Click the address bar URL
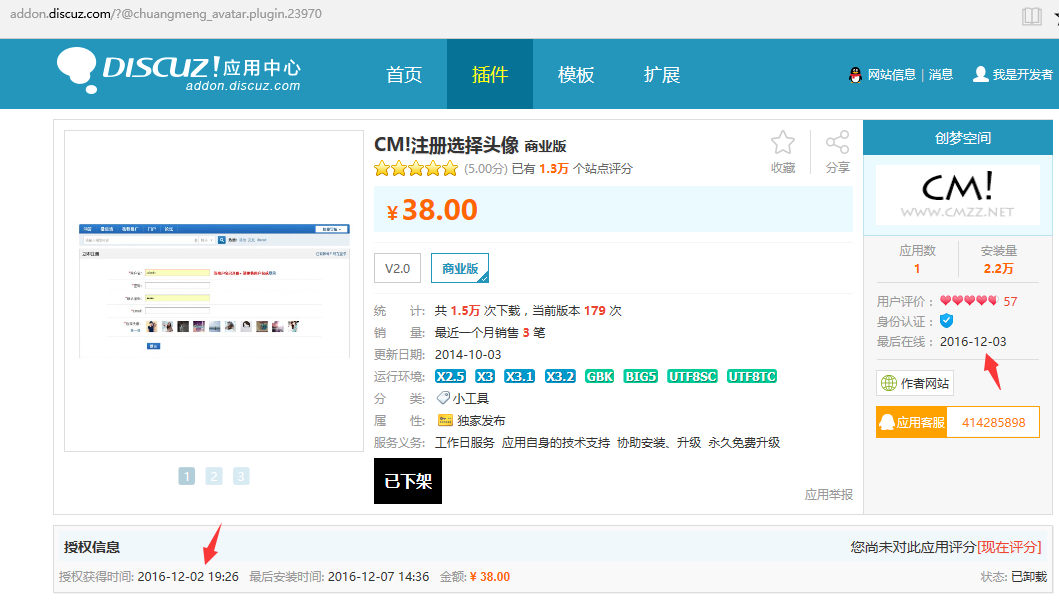 point(165,14)
